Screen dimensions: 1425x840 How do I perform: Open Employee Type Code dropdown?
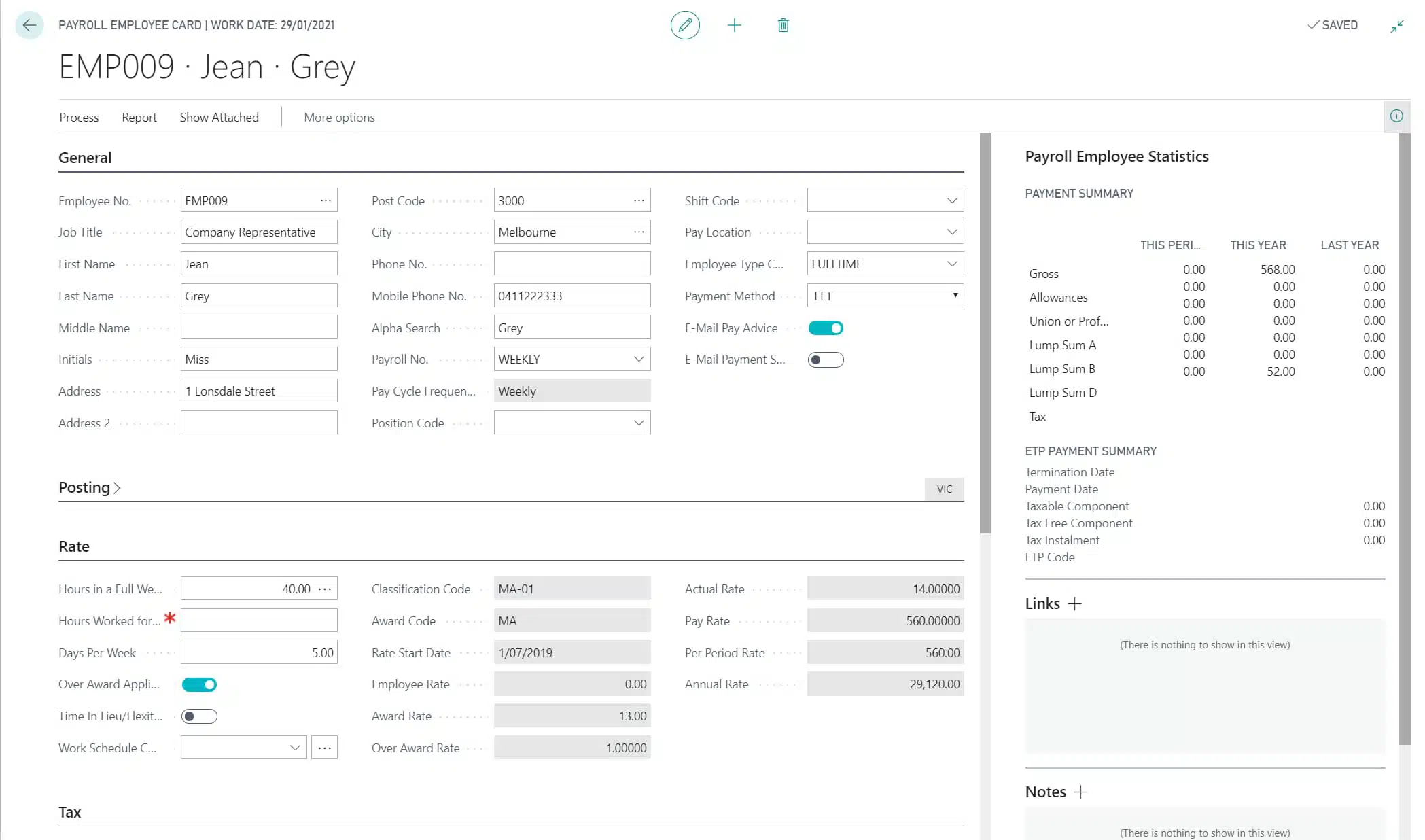(952, 264)
